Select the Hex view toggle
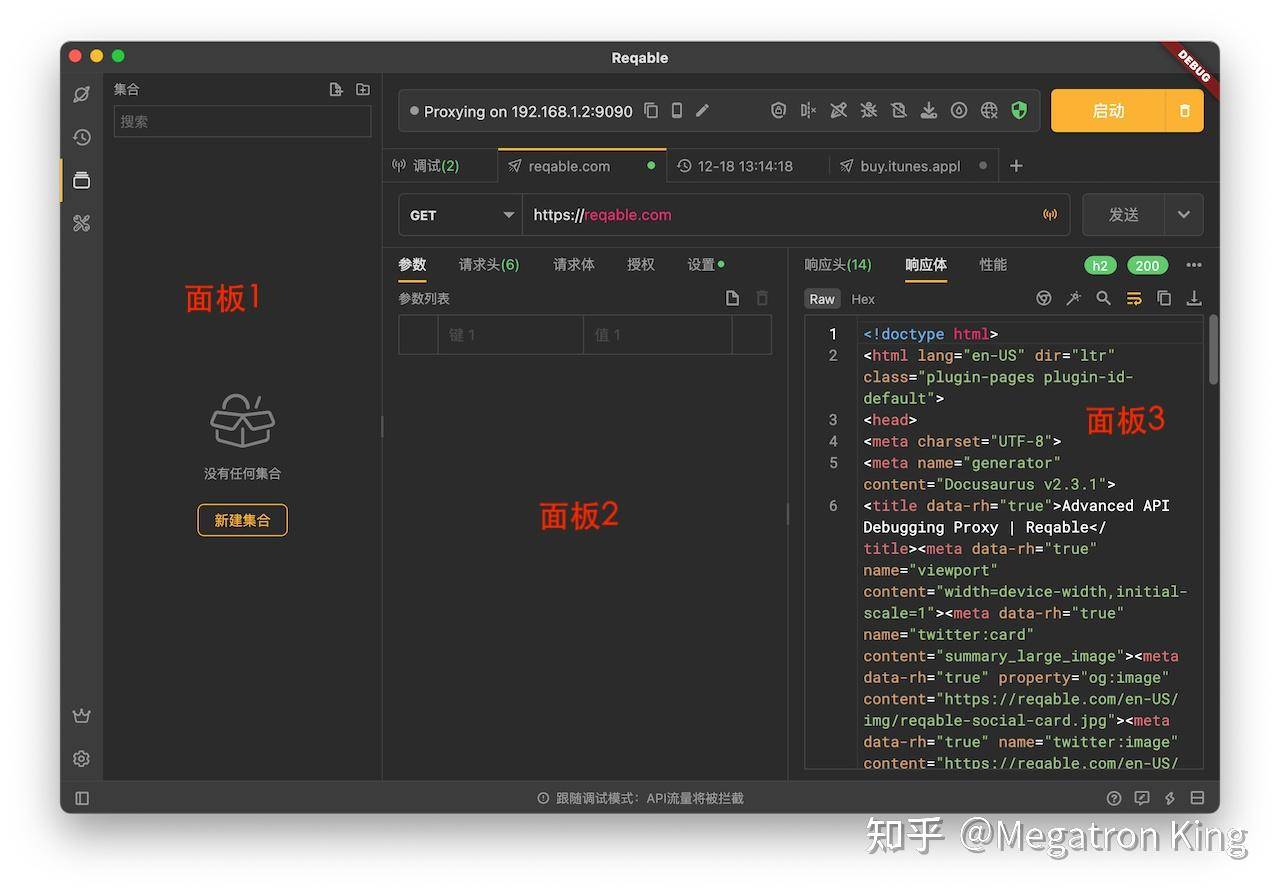1280x893 pixels. click(x=863, y=299)
